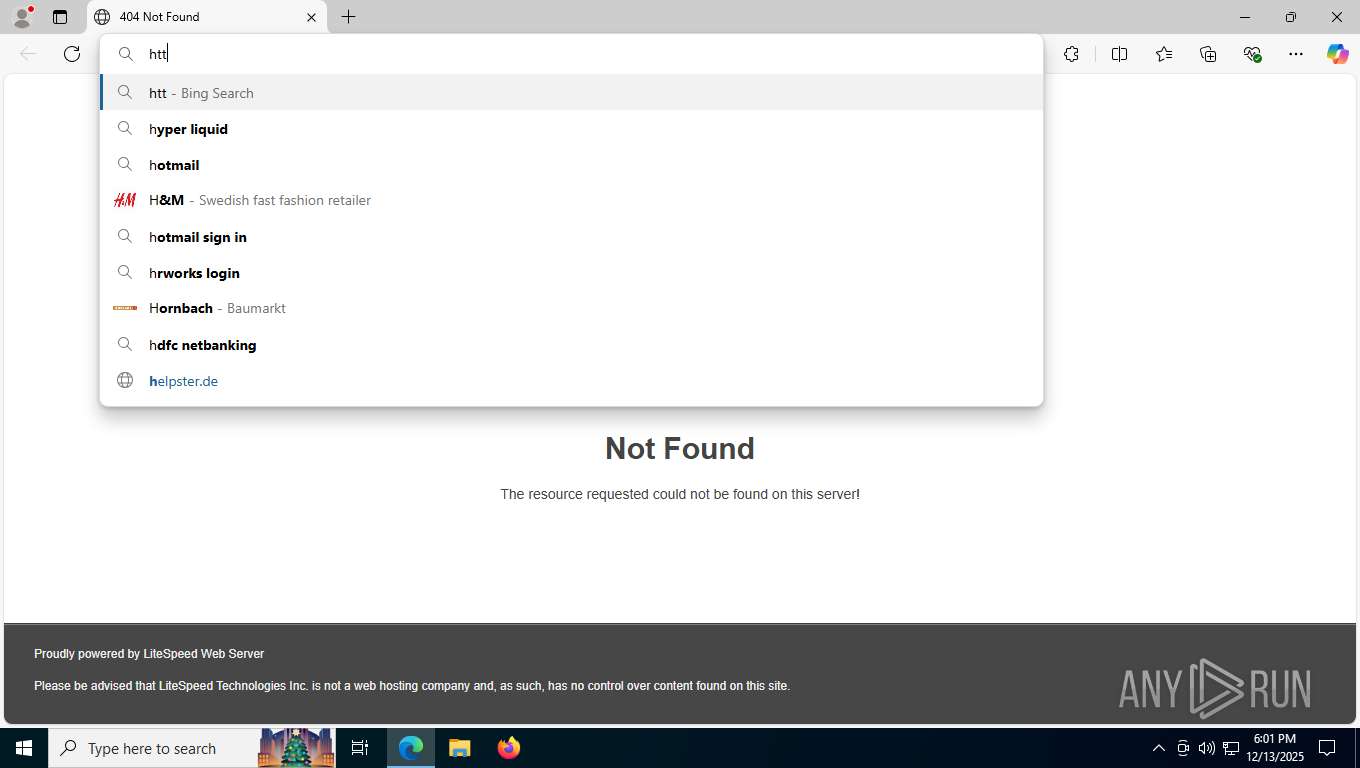The width and height of the screenshot is (1360, 768).
Task: Select 'hotmail sign in' suggestion
Action: pos(571,237)
